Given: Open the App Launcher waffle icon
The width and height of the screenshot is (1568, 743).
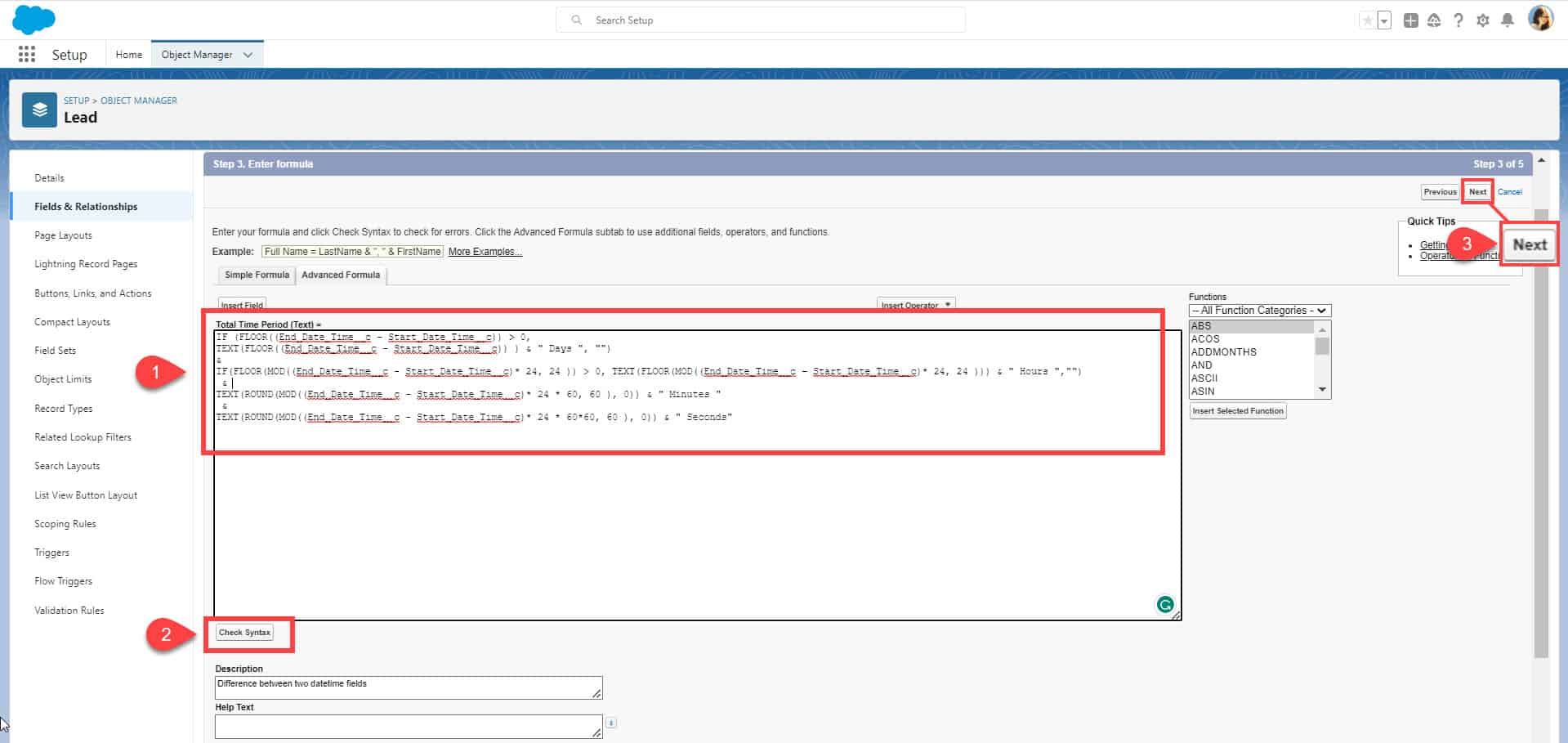Looking at the screenshot, I should pyautogui.click(x=25, y=54).
